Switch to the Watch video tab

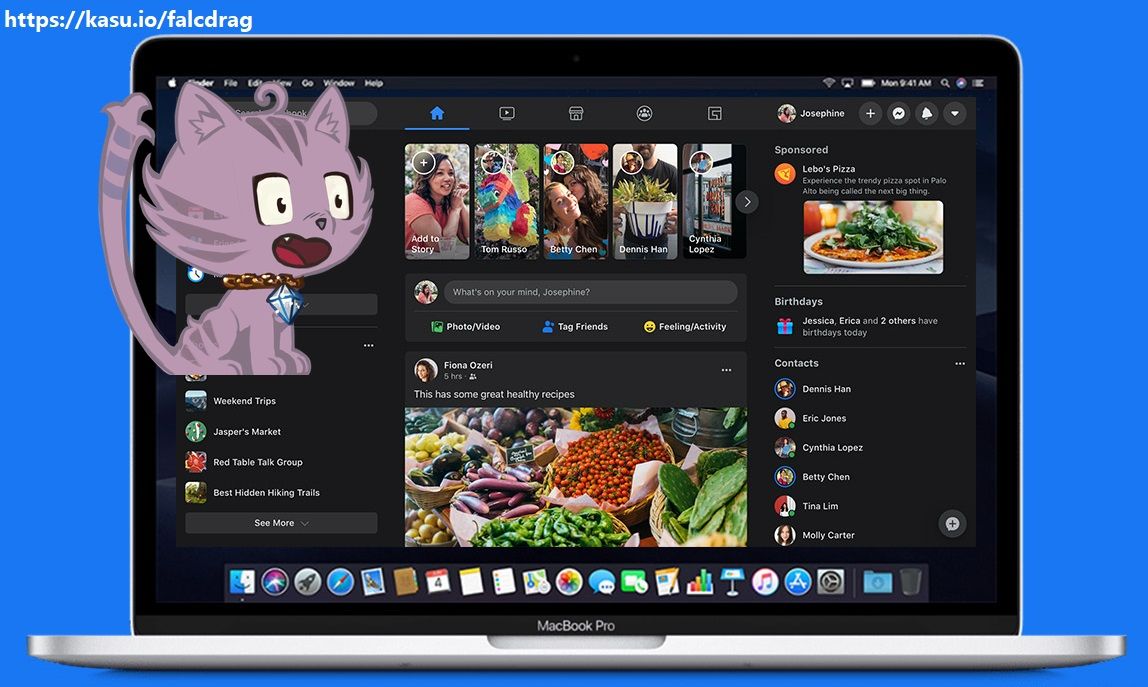(507, 114)
